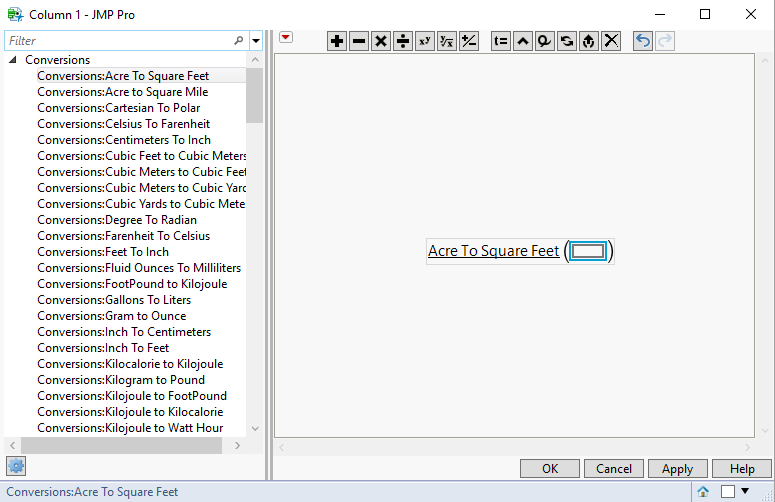Click the status bar home window icon
The height and width of the screenshot is (502, 775).
(703, 492)
